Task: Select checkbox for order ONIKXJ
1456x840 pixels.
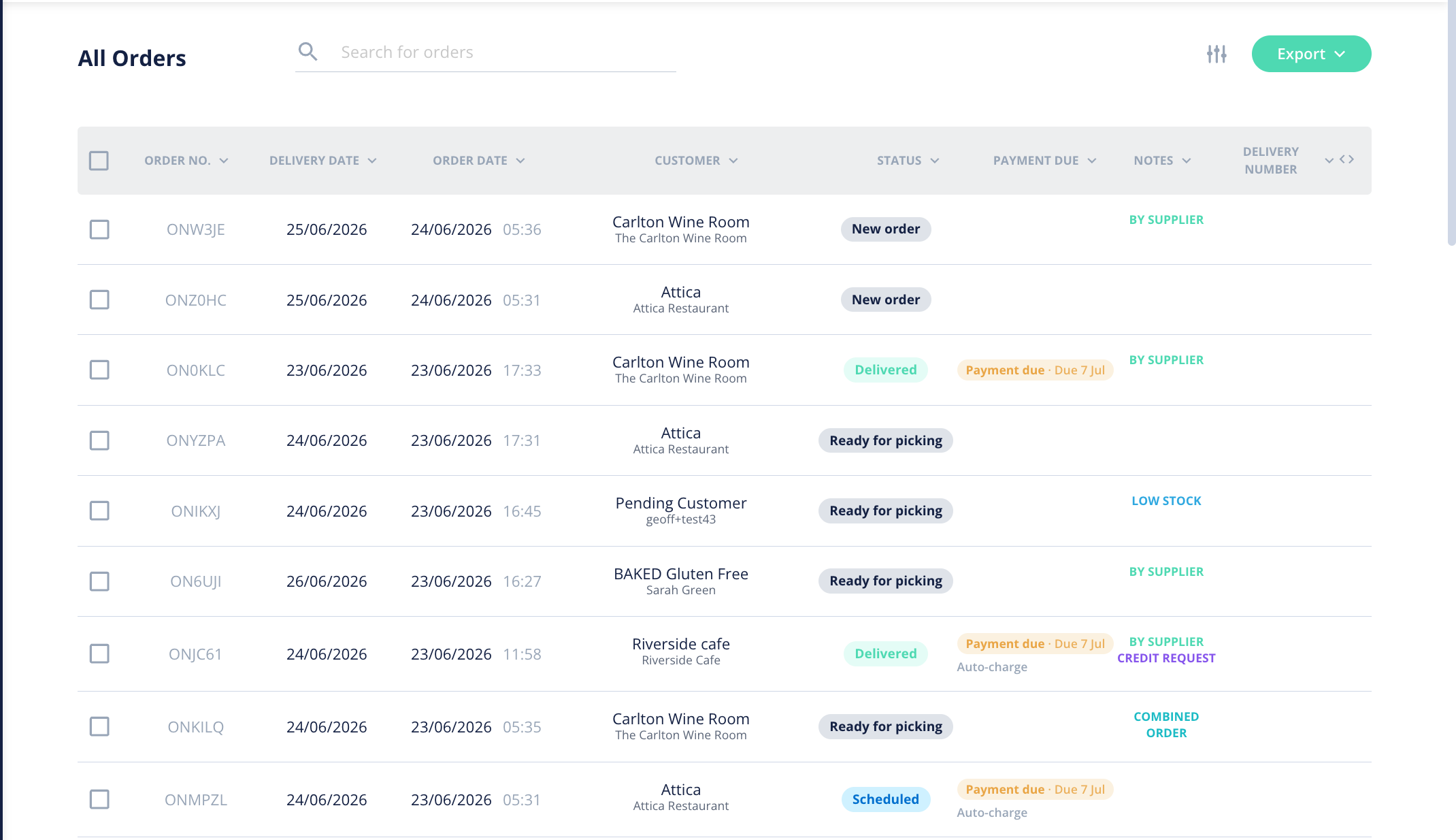Action: (99, 511)
